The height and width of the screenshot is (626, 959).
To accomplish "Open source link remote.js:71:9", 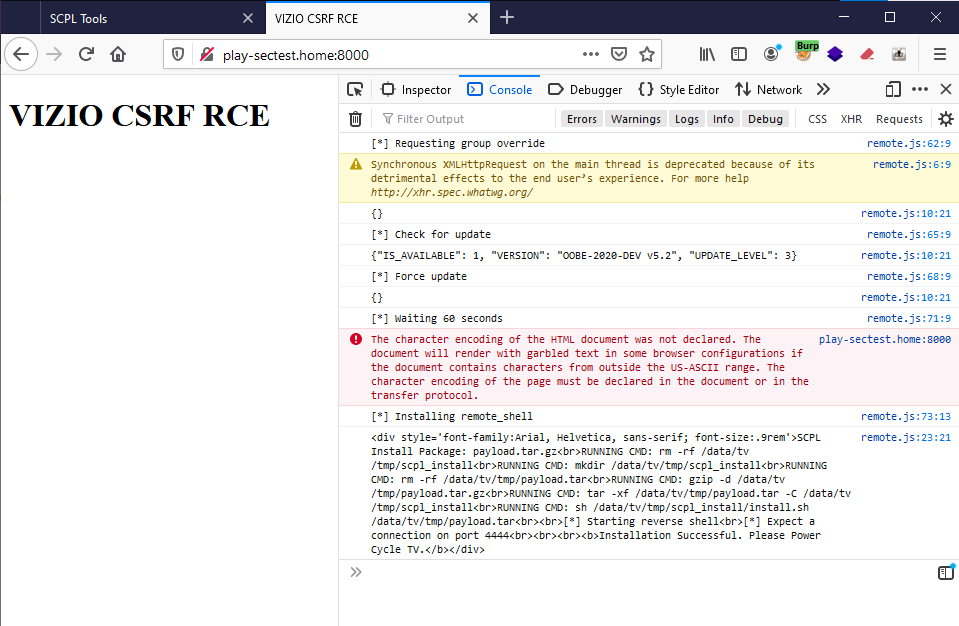I will 909,318.
